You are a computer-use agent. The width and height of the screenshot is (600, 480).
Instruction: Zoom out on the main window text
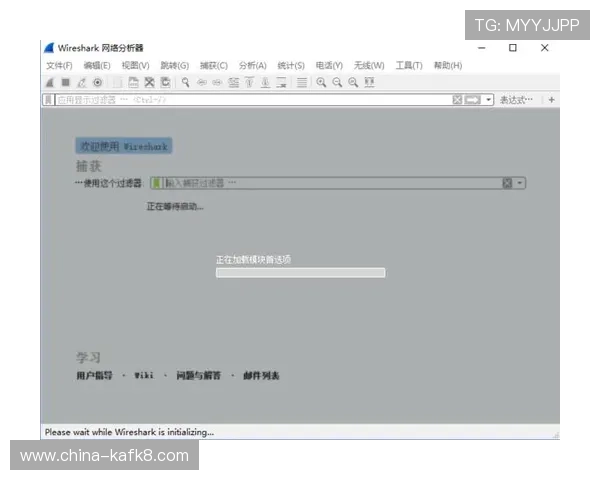point(337,82)
